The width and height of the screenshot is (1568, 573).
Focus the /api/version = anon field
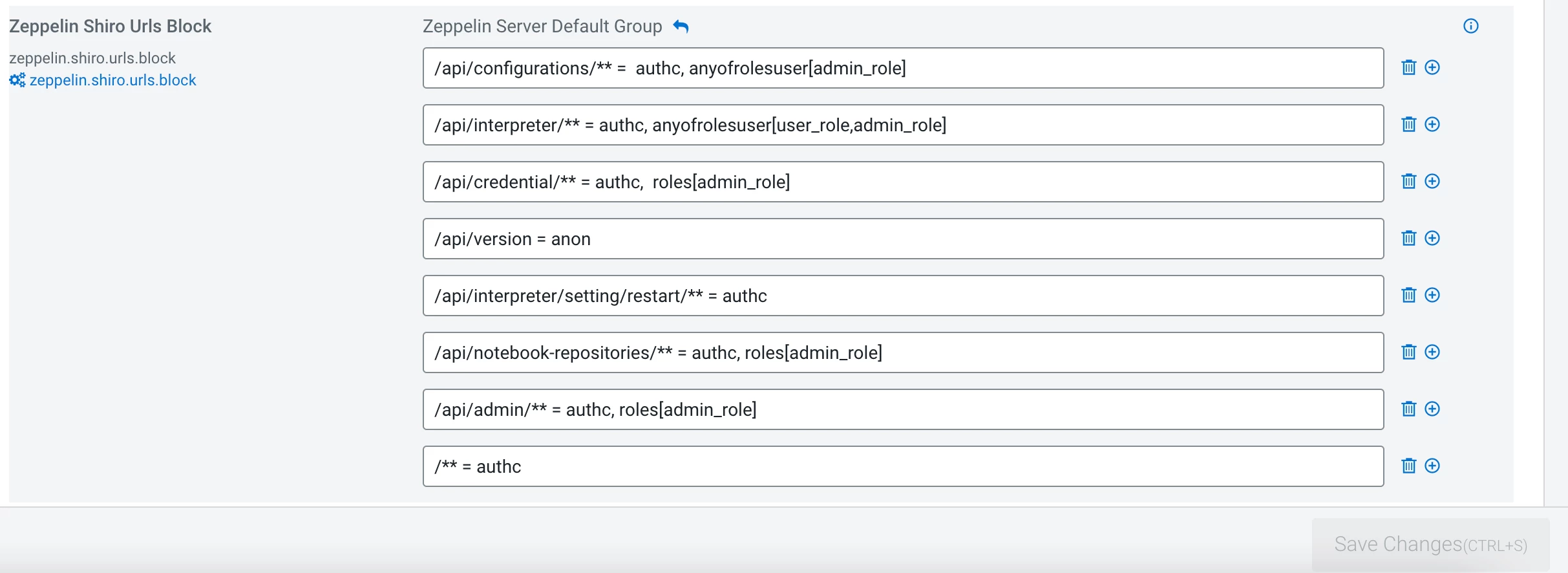(903, 239)
